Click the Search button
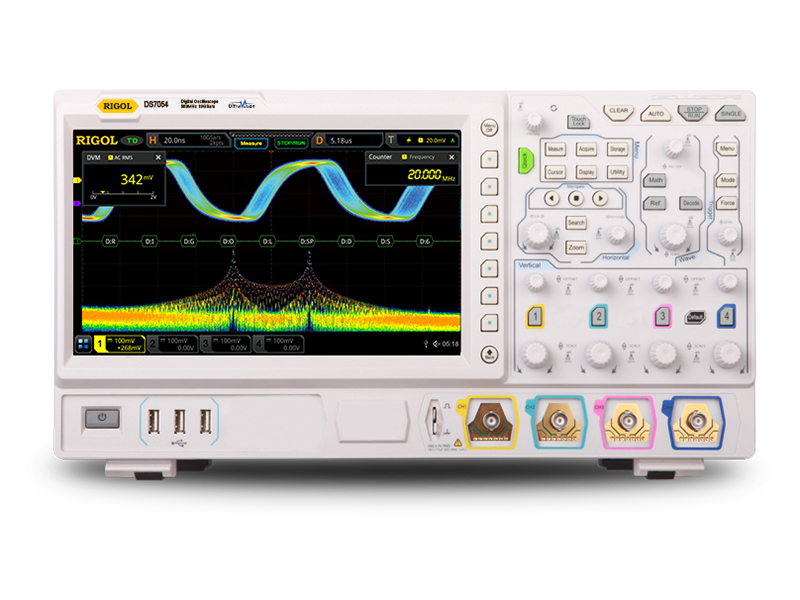Viewport: 800px width, 600px height. (576, 222)
